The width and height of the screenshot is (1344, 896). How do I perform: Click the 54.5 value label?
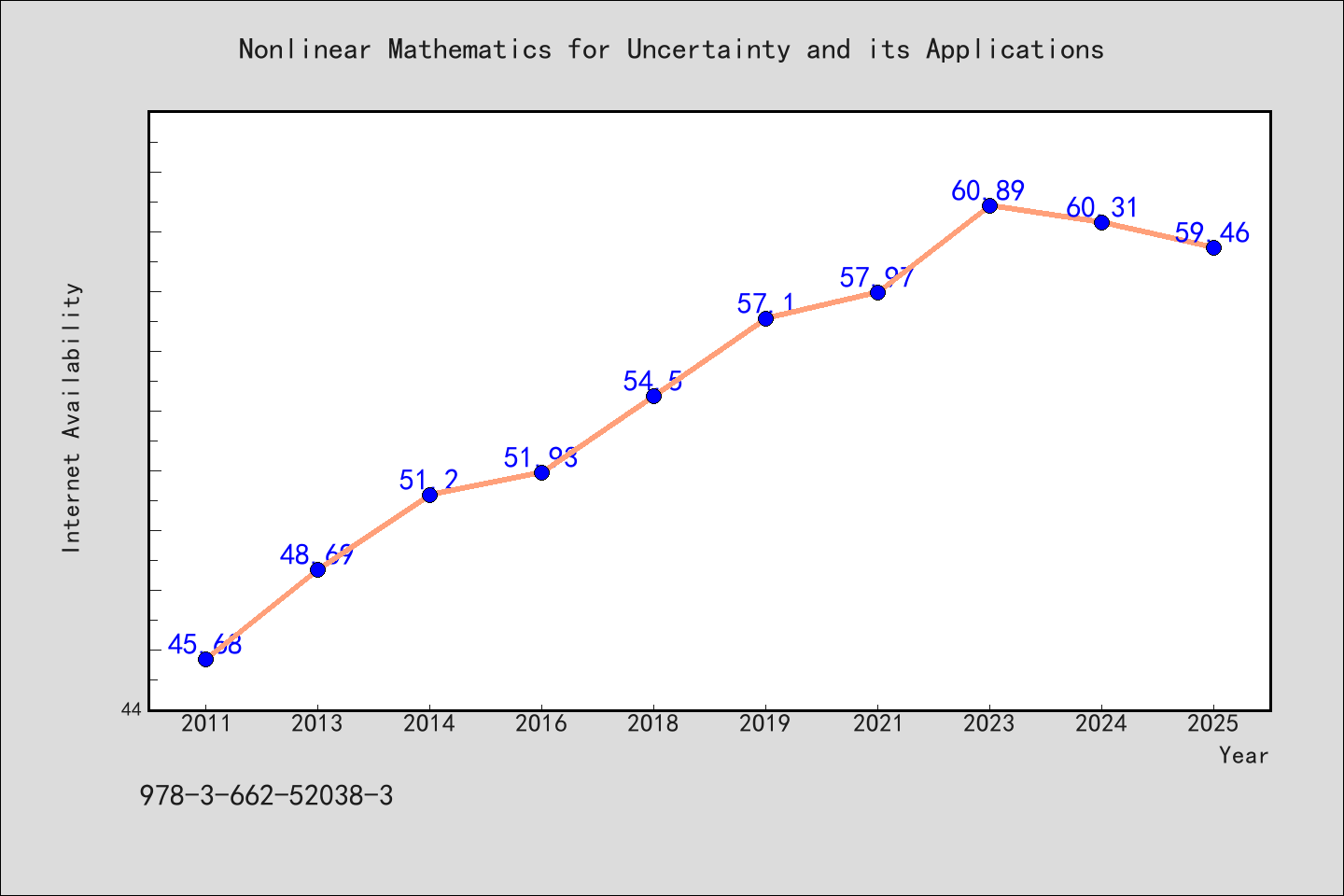click(x=652, y=381)
